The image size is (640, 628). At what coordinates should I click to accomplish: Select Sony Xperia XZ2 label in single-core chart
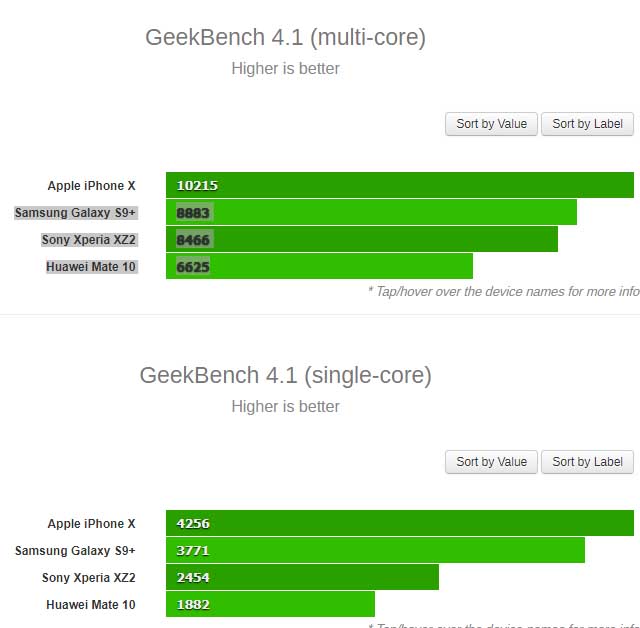coord(89,578)
